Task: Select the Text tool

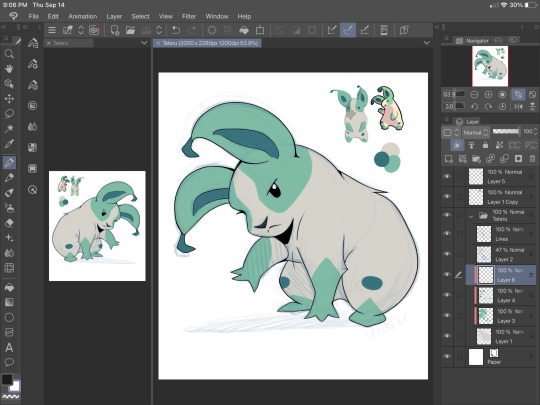Action: (9, 347)
